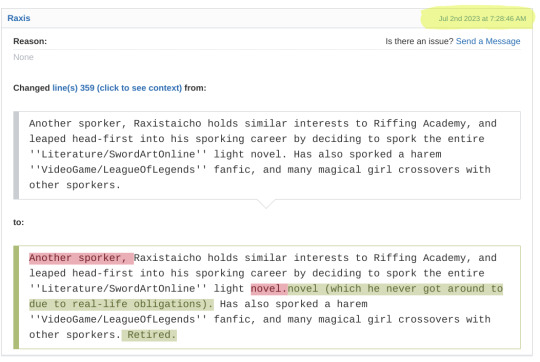540x362 pixels.
Task: Click removed 'Another sporker,' red highlight
Action: pos(81,258)
